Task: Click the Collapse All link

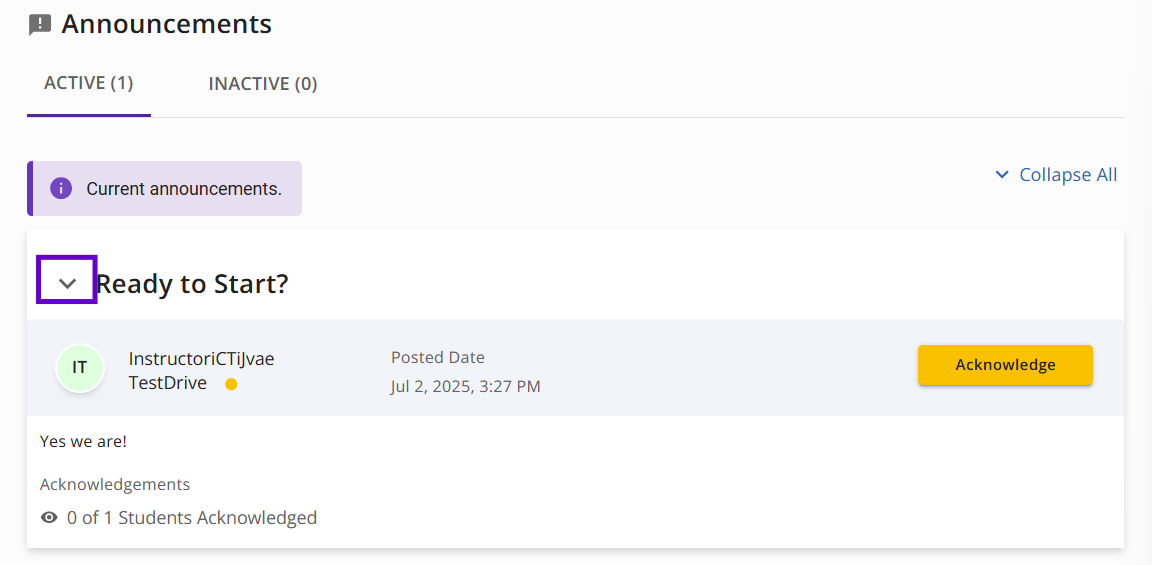Action: (x=1056, y=175)
